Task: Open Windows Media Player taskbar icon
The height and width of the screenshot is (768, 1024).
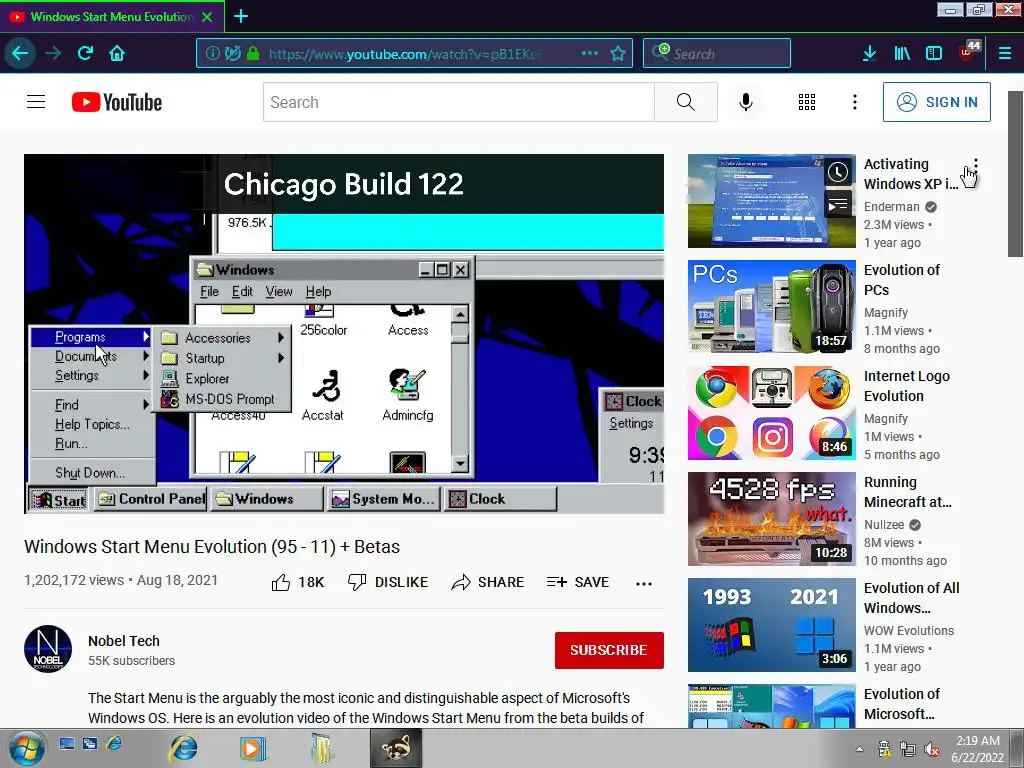Action: (252, 748)
